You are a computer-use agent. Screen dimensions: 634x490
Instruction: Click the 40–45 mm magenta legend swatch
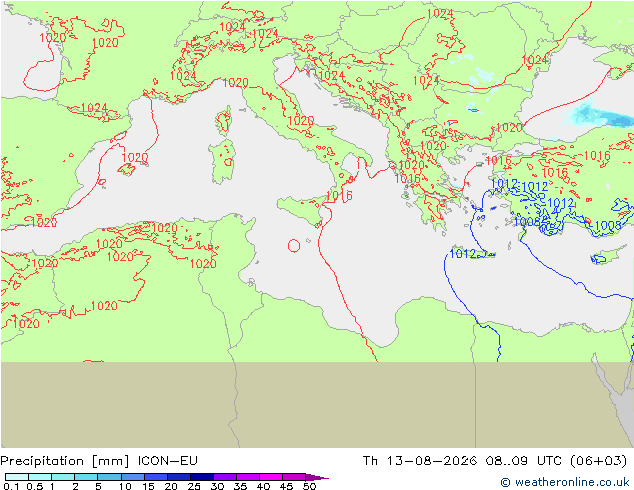[271, 477]
